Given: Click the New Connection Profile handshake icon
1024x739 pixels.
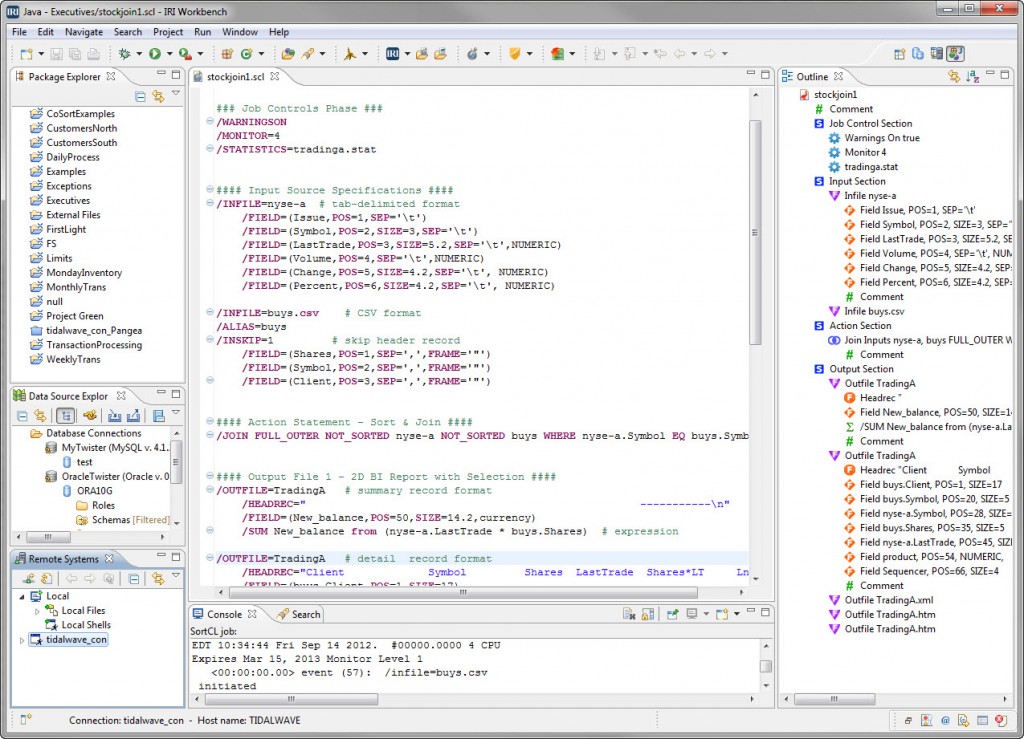Looking at the screenshot, I should 90,416.
